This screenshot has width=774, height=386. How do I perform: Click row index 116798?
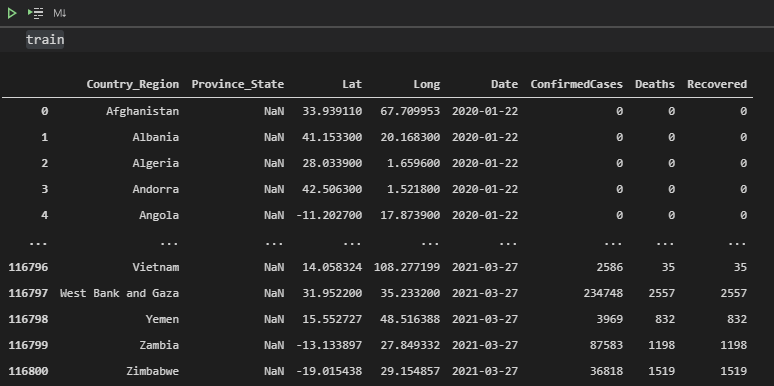[x=28, y=319]
